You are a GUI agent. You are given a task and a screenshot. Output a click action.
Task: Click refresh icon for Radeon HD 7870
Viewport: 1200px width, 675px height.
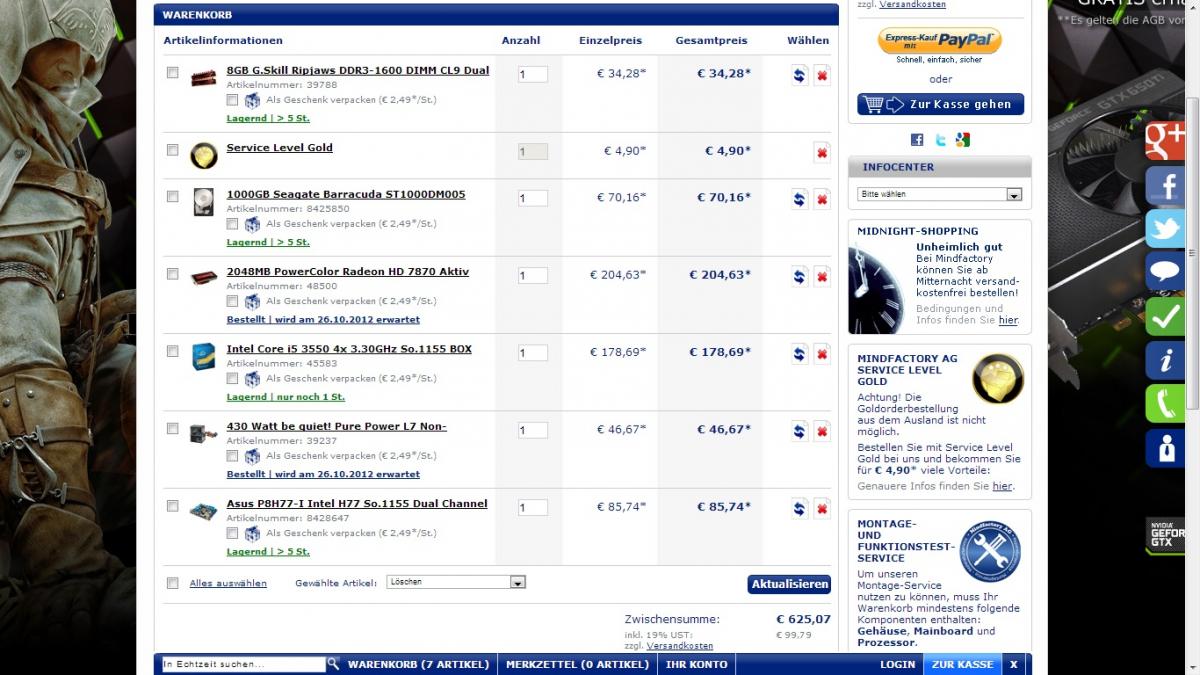[799, 276]
